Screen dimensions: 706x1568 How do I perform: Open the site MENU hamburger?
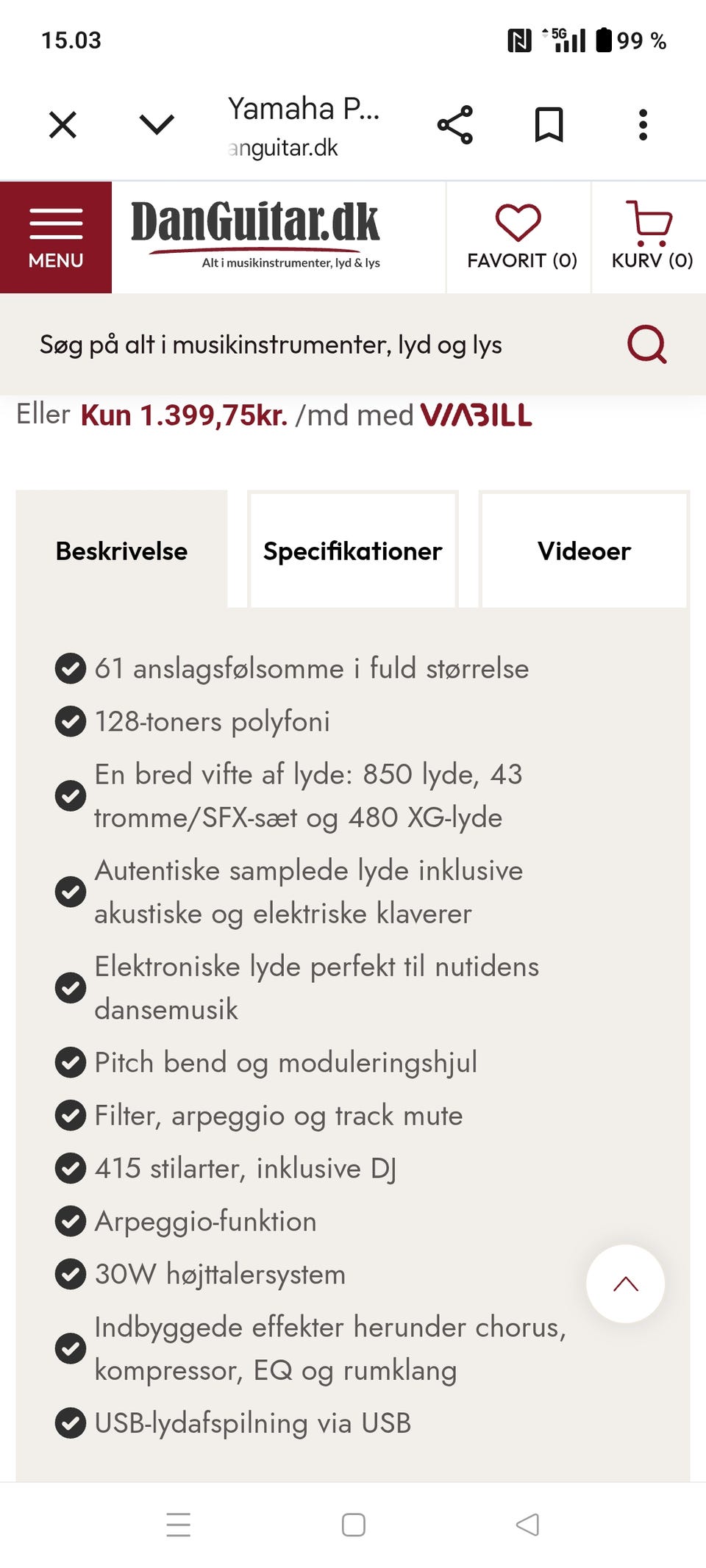[x=55, y=235]
